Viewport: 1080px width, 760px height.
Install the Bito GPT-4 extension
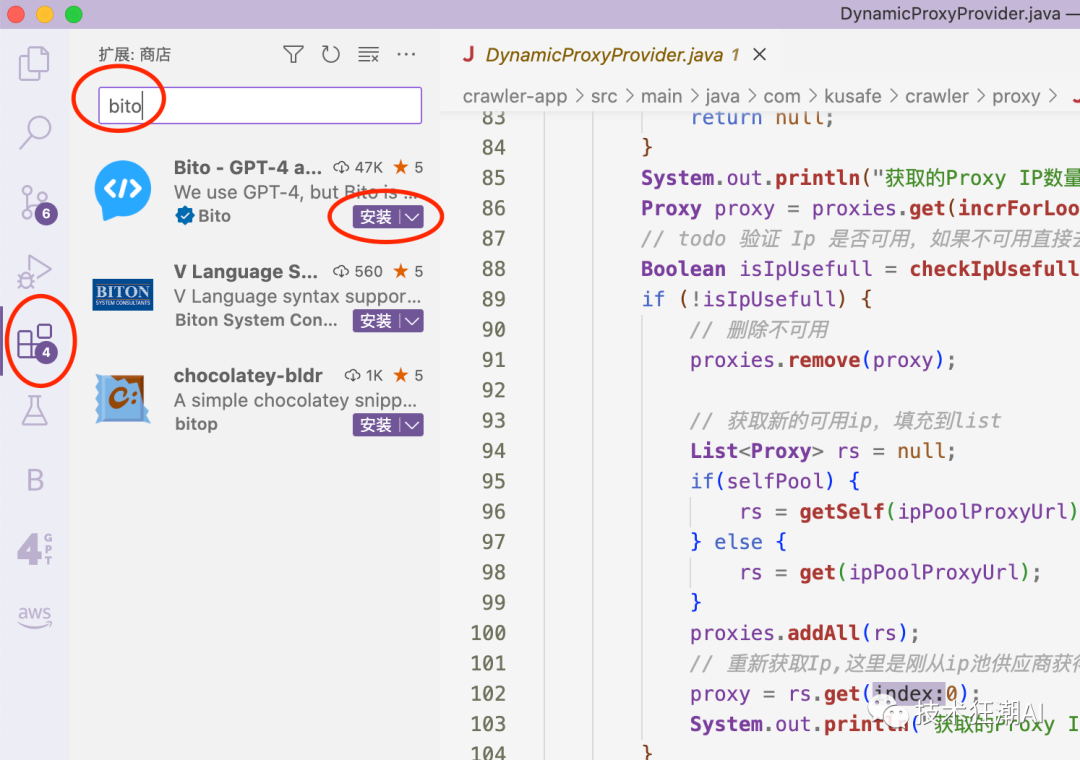[x=376, y=217]
